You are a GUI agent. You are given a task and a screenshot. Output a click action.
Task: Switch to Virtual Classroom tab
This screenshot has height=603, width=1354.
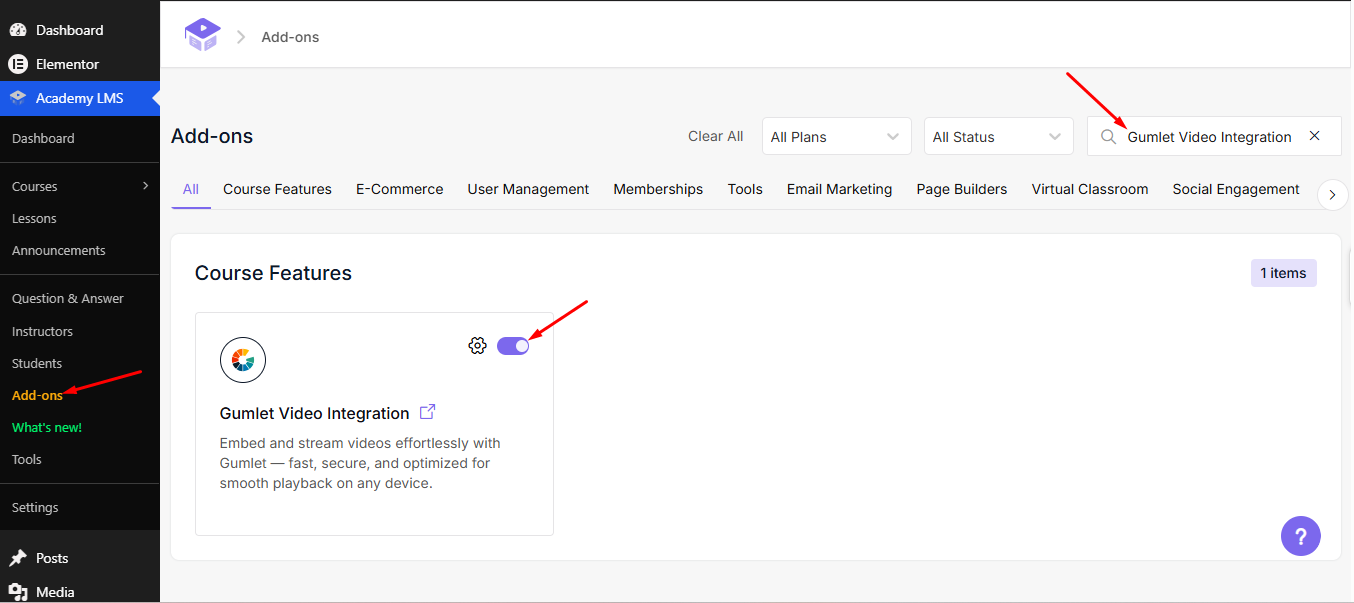click(1090, 189)
